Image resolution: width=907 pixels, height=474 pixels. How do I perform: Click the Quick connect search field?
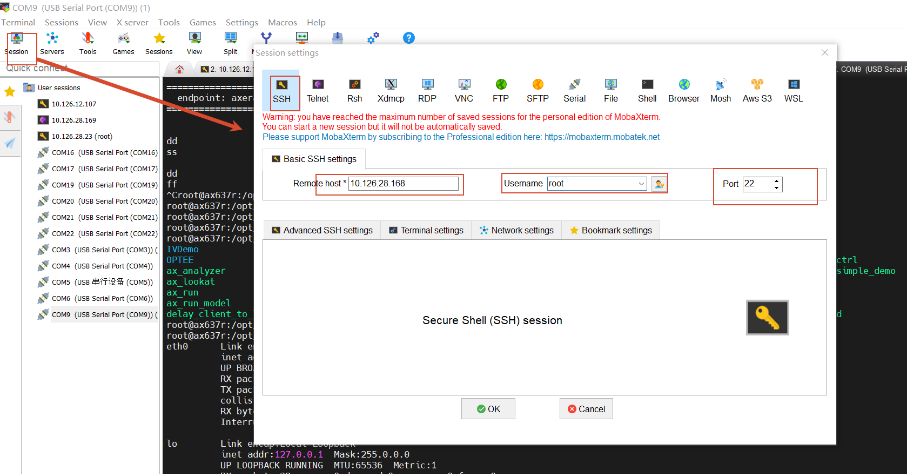click(x=80, y=68)
